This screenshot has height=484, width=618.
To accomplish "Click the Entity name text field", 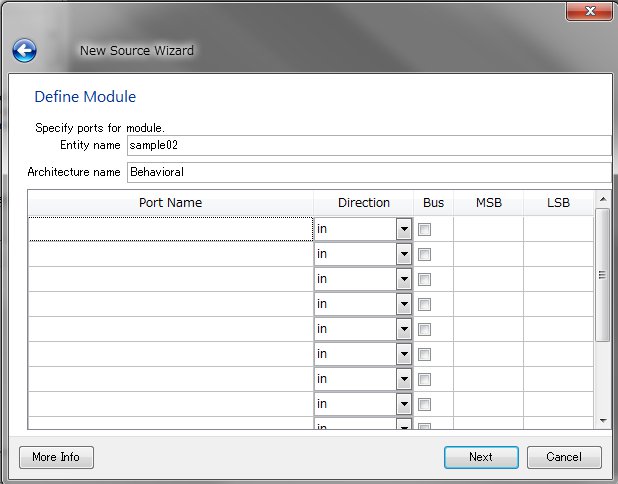I will coord(368,146).
